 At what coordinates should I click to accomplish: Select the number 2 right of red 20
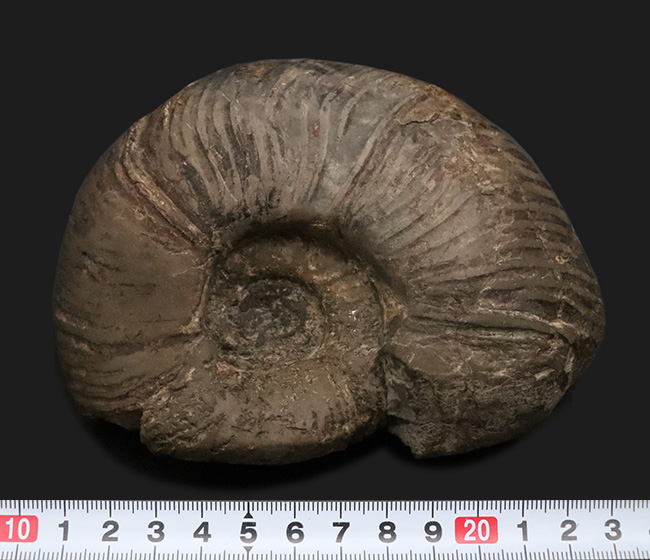click(x=568, y=530)
